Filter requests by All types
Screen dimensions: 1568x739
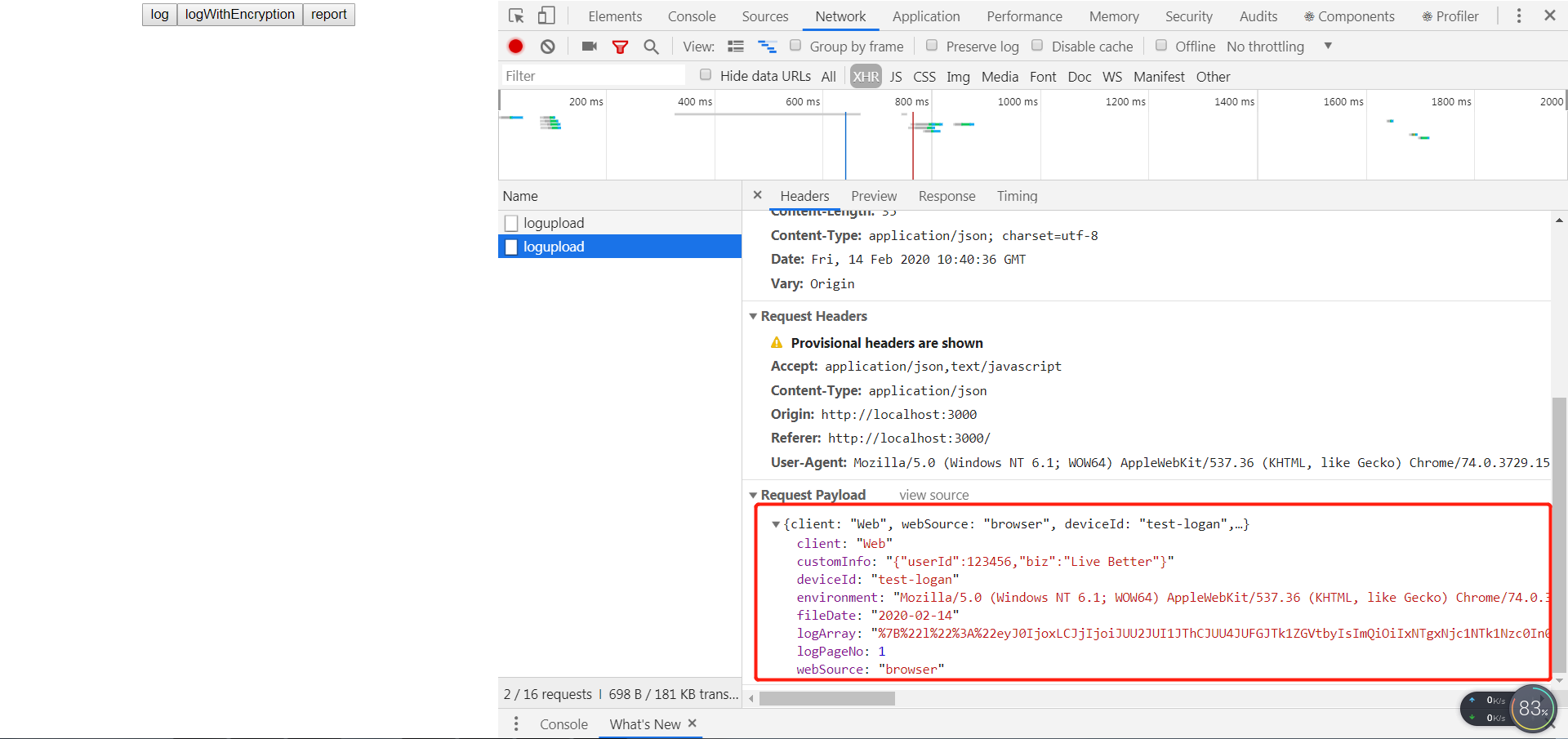click(x=828, y=77)
